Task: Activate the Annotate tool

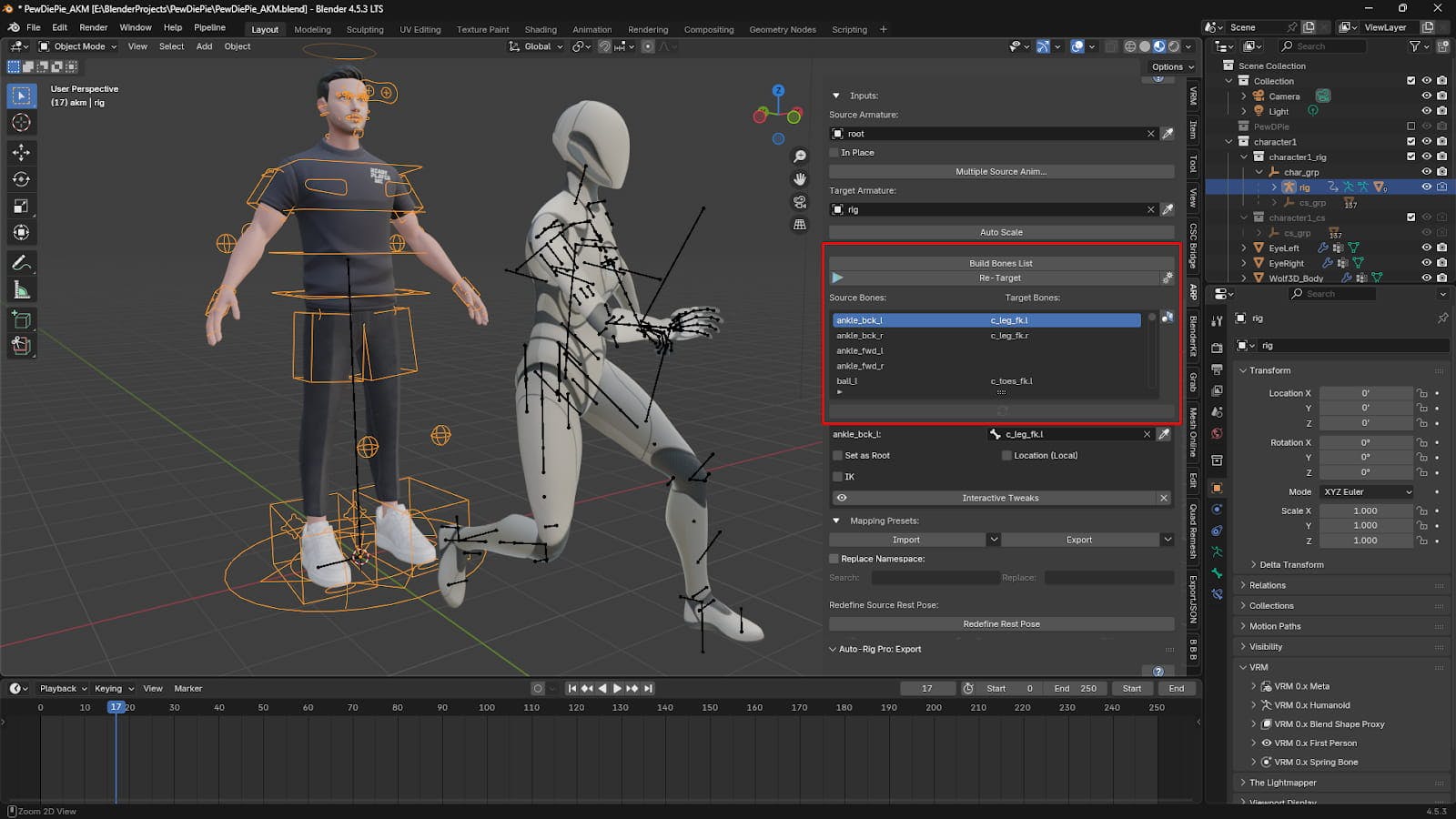Action: tap(21, 263)
